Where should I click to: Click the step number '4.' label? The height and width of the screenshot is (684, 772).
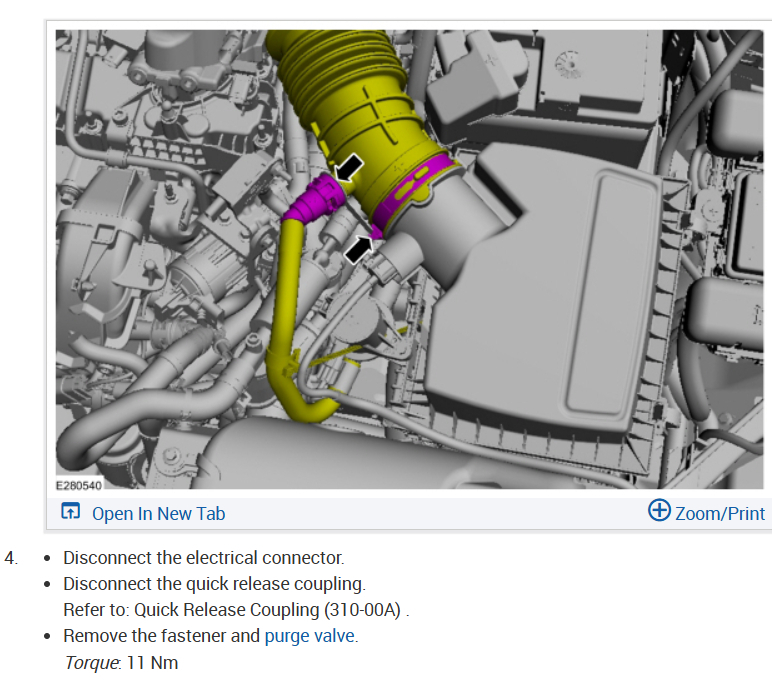coord(11,558)
